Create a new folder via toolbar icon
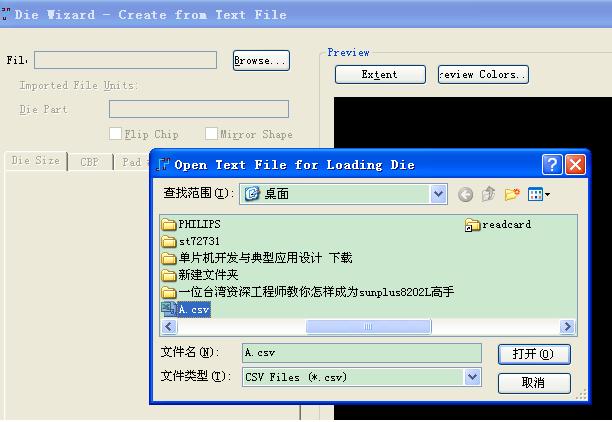Viewport: 612px width, 422px height. (513, 194)
